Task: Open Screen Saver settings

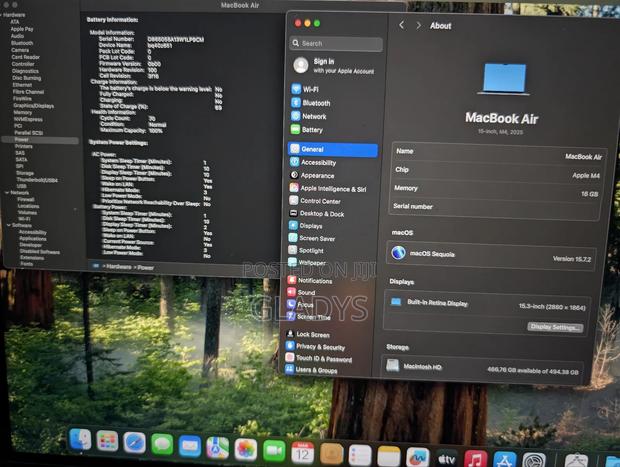Action: 312,238
